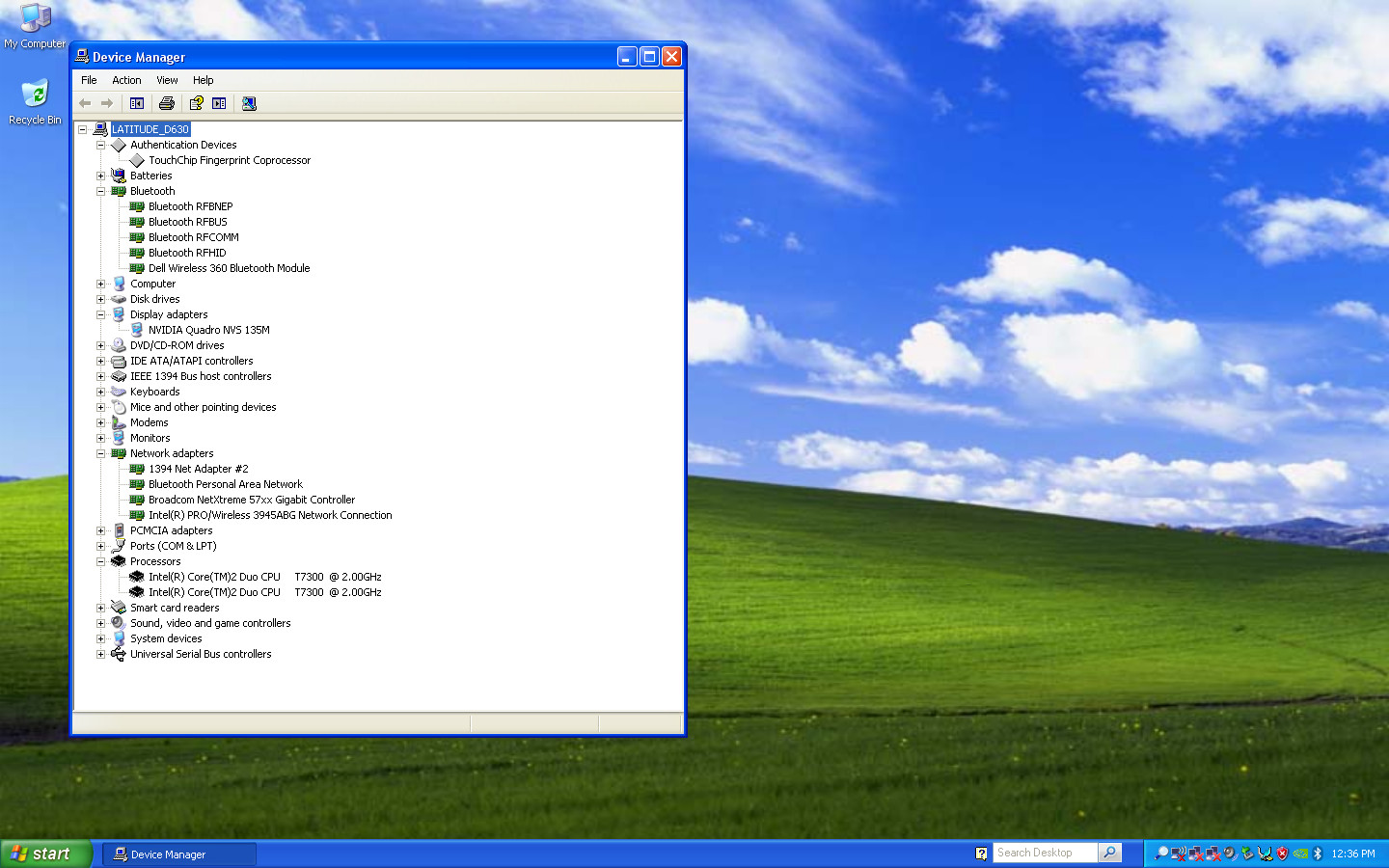The image size is (1389, 868).
Task: Select TouchChip Fingerprint Coprocessor device
Action: pos(230,160)
